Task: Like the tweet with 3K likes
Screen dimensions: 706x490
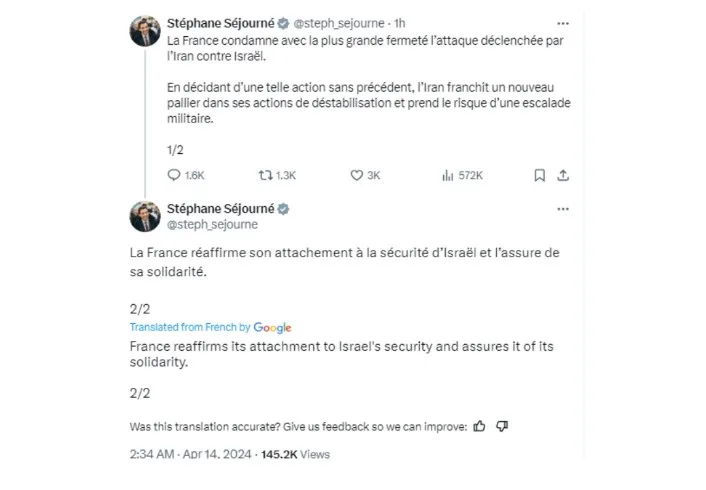Action: click(356, 175)
